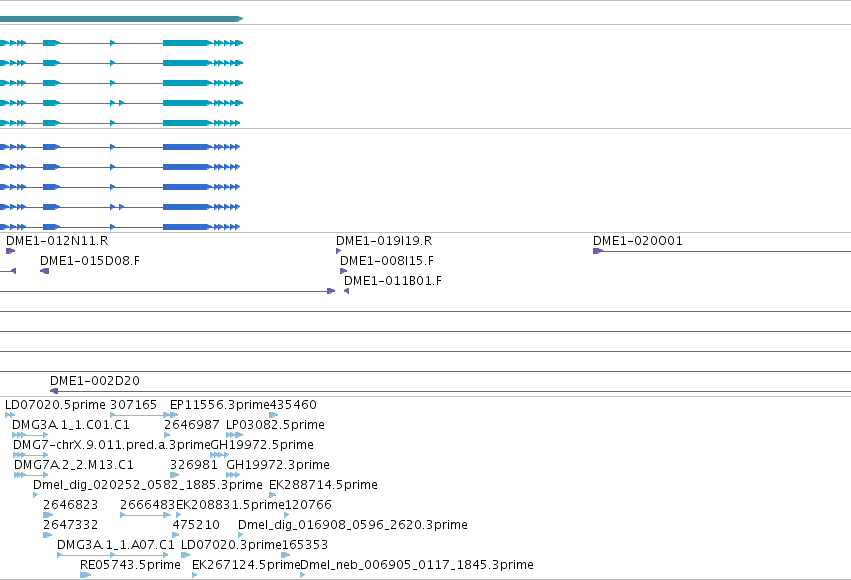
Task: Click the DME1-008I15.F label
Action: [386, 261]
